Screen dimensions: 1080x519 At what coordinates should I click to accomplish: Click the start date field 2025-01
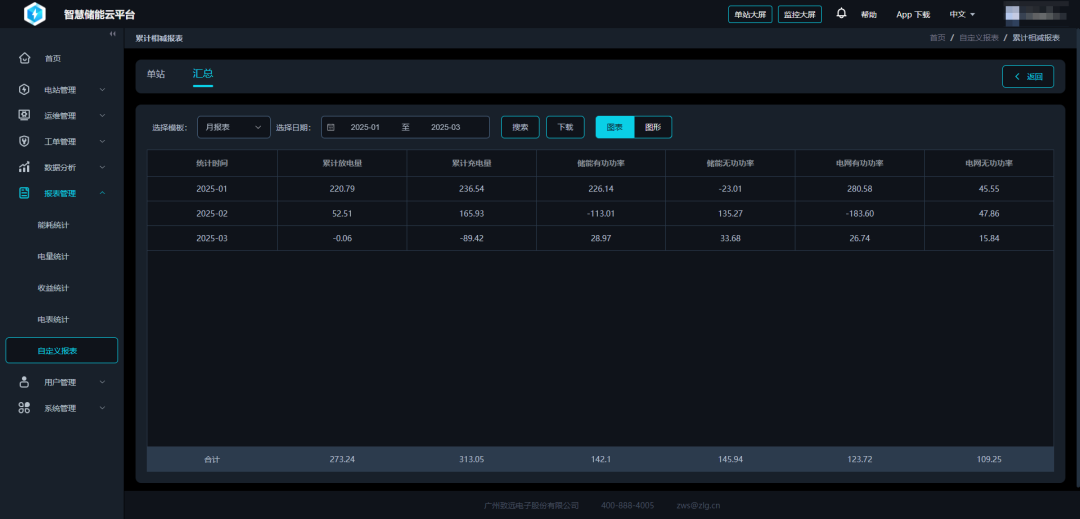coord(365,127)
